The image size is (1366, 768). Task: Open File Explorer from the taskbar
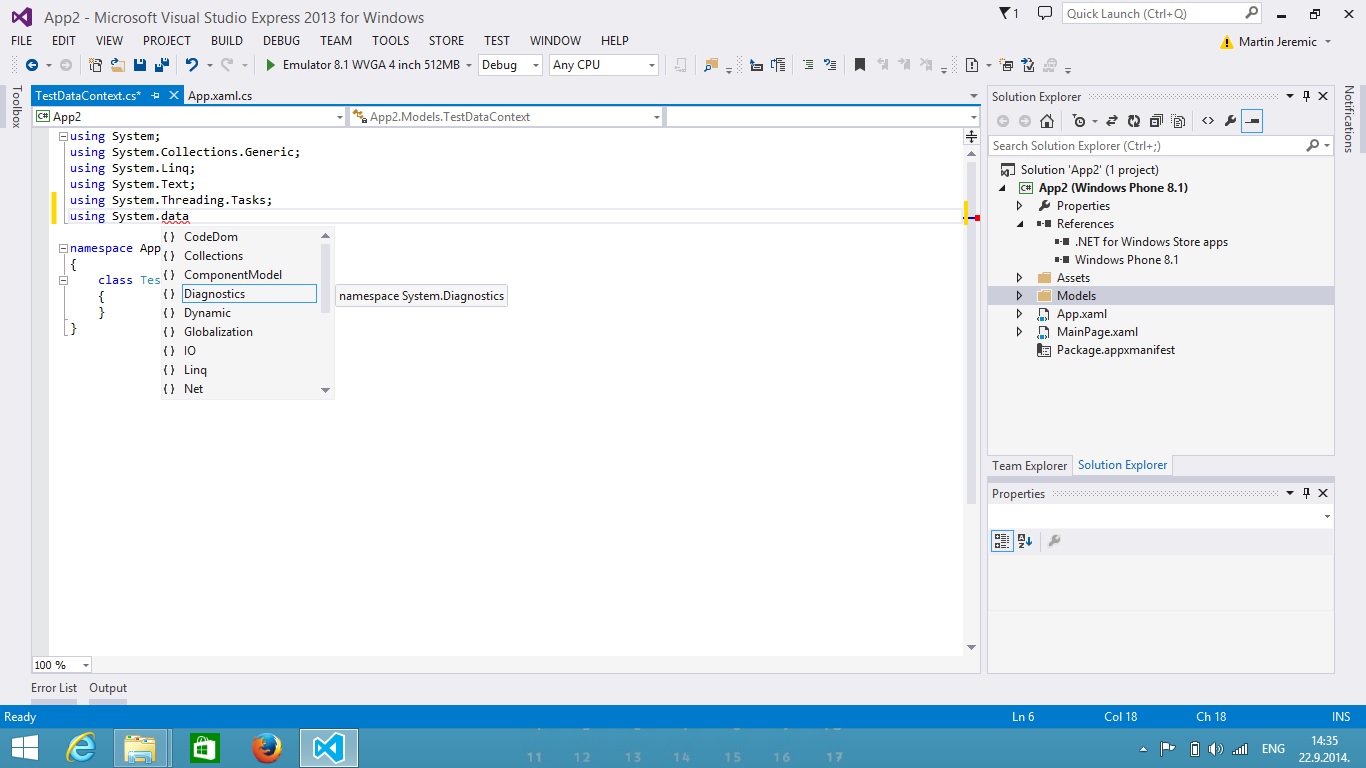click(140, 747)
